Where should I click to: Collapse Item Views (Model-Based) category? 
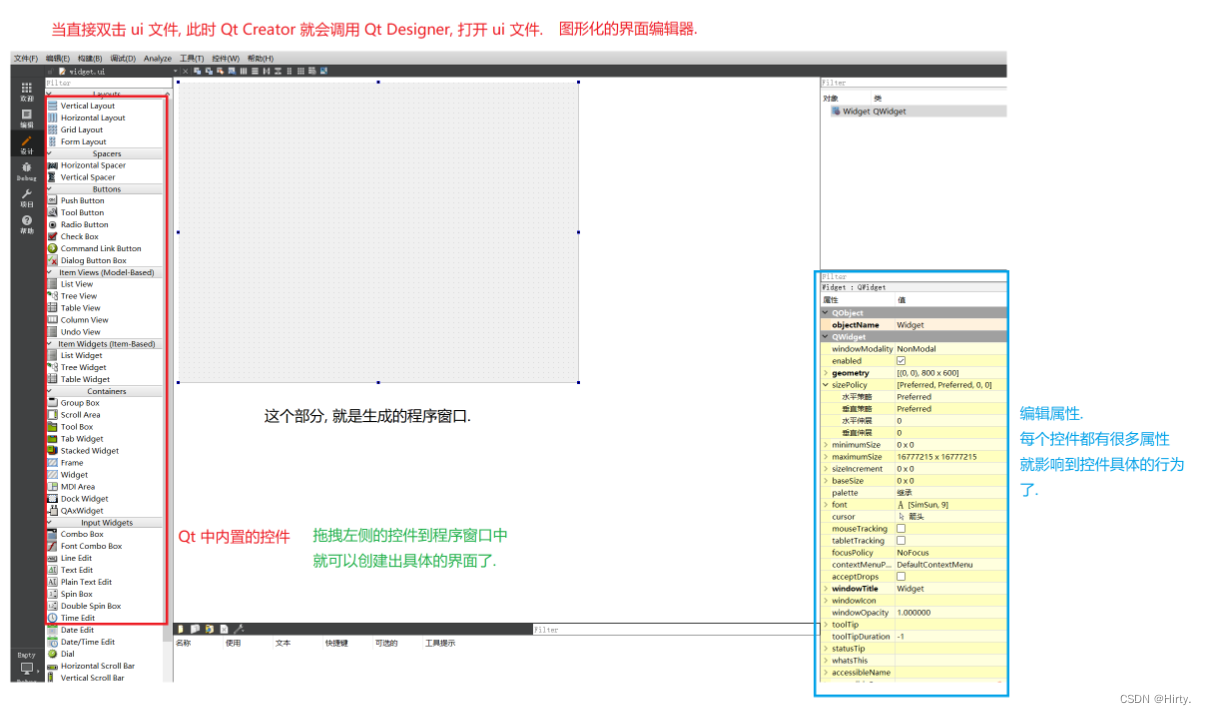tap(50, 272)
